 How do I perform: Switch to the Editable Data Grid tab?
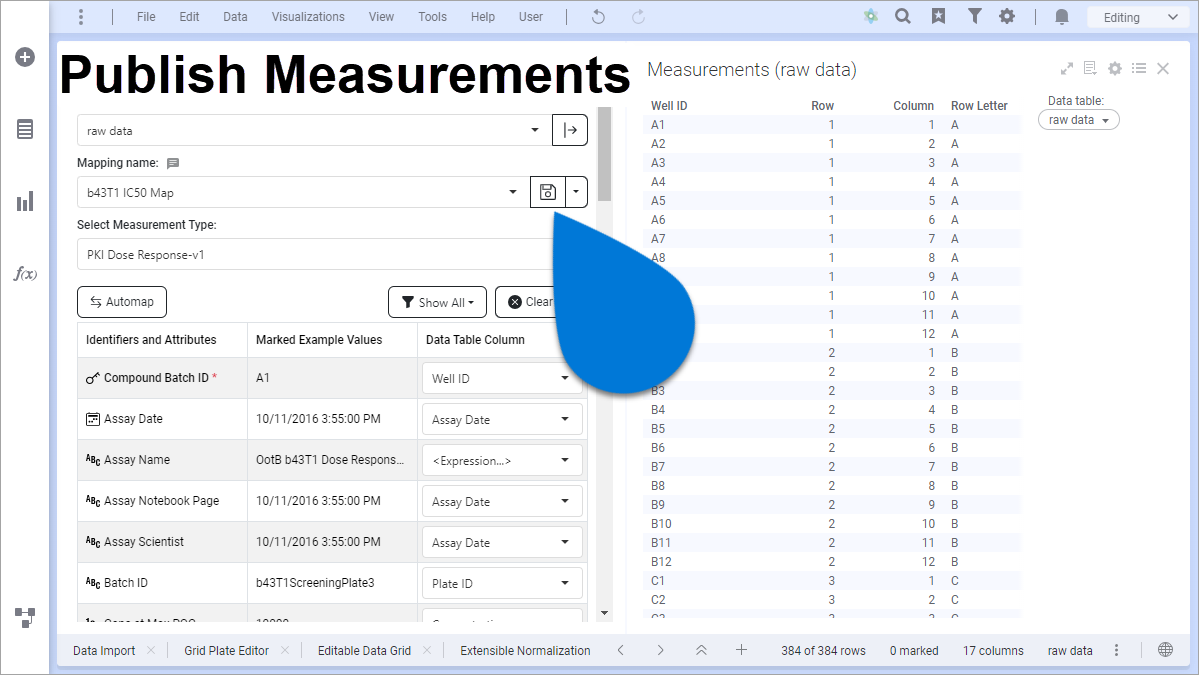tap(364, 651)
